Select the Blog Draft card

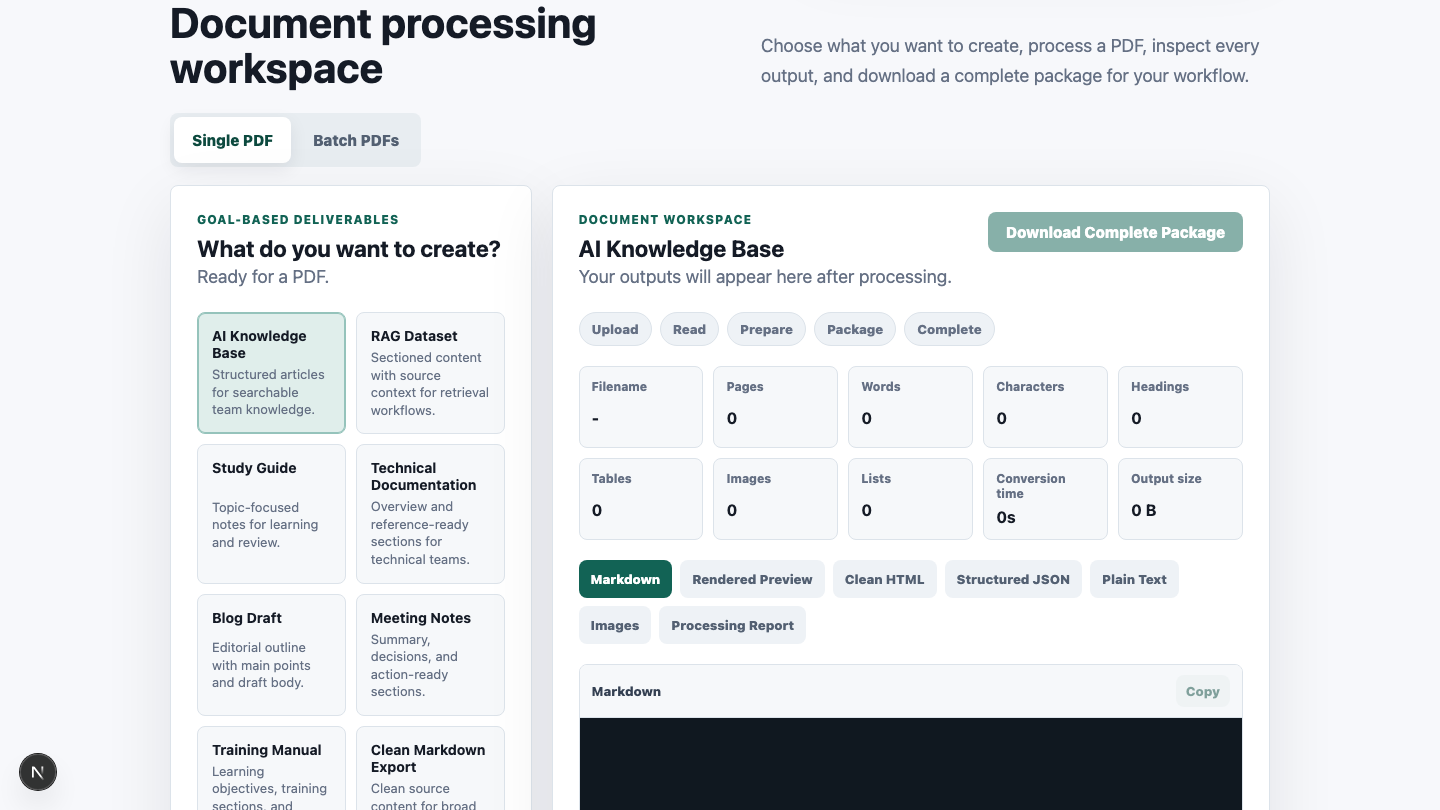click(271, 655)
